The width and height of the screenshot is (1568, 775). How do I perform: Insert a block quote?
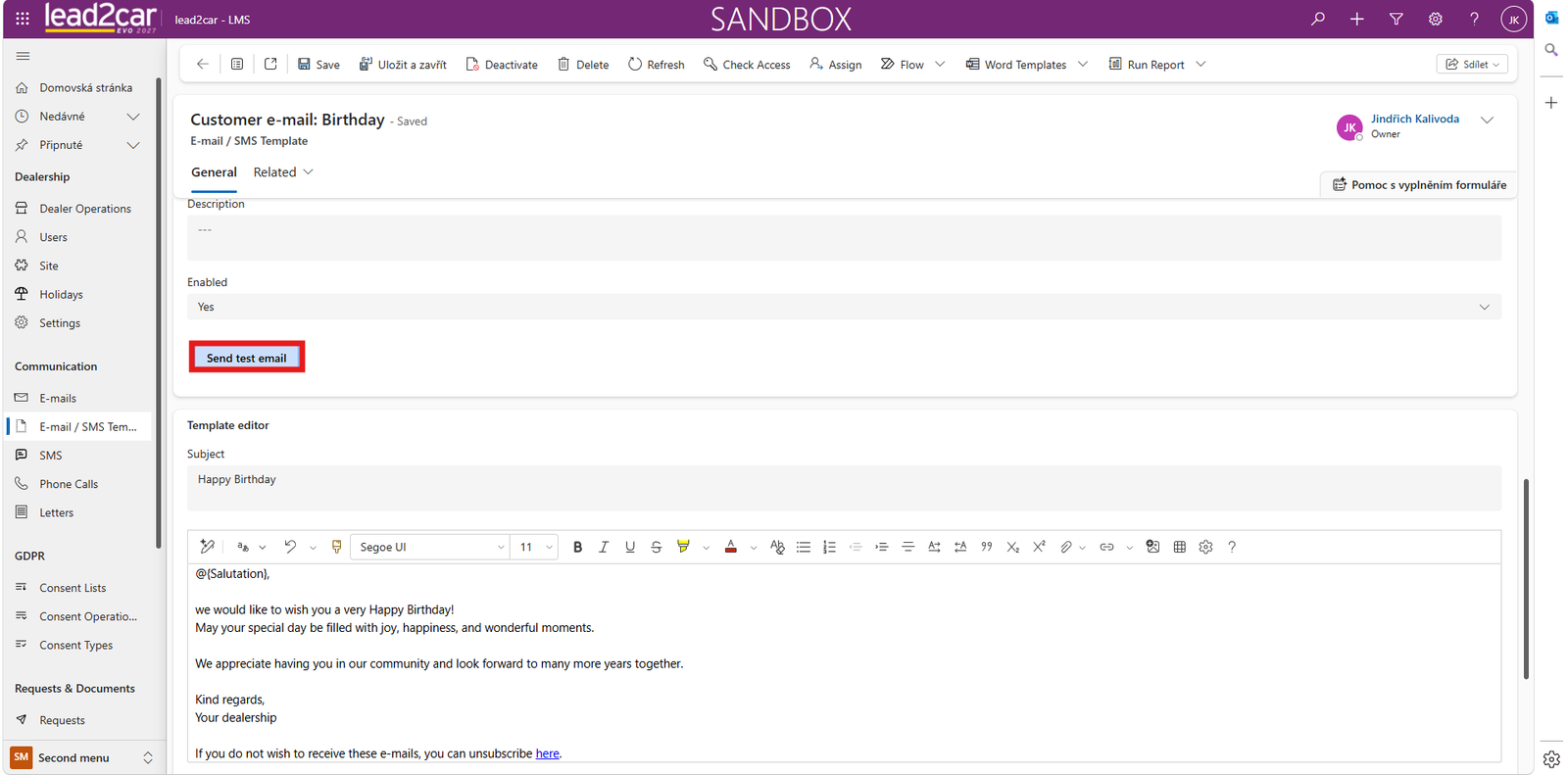coord(987,547)
